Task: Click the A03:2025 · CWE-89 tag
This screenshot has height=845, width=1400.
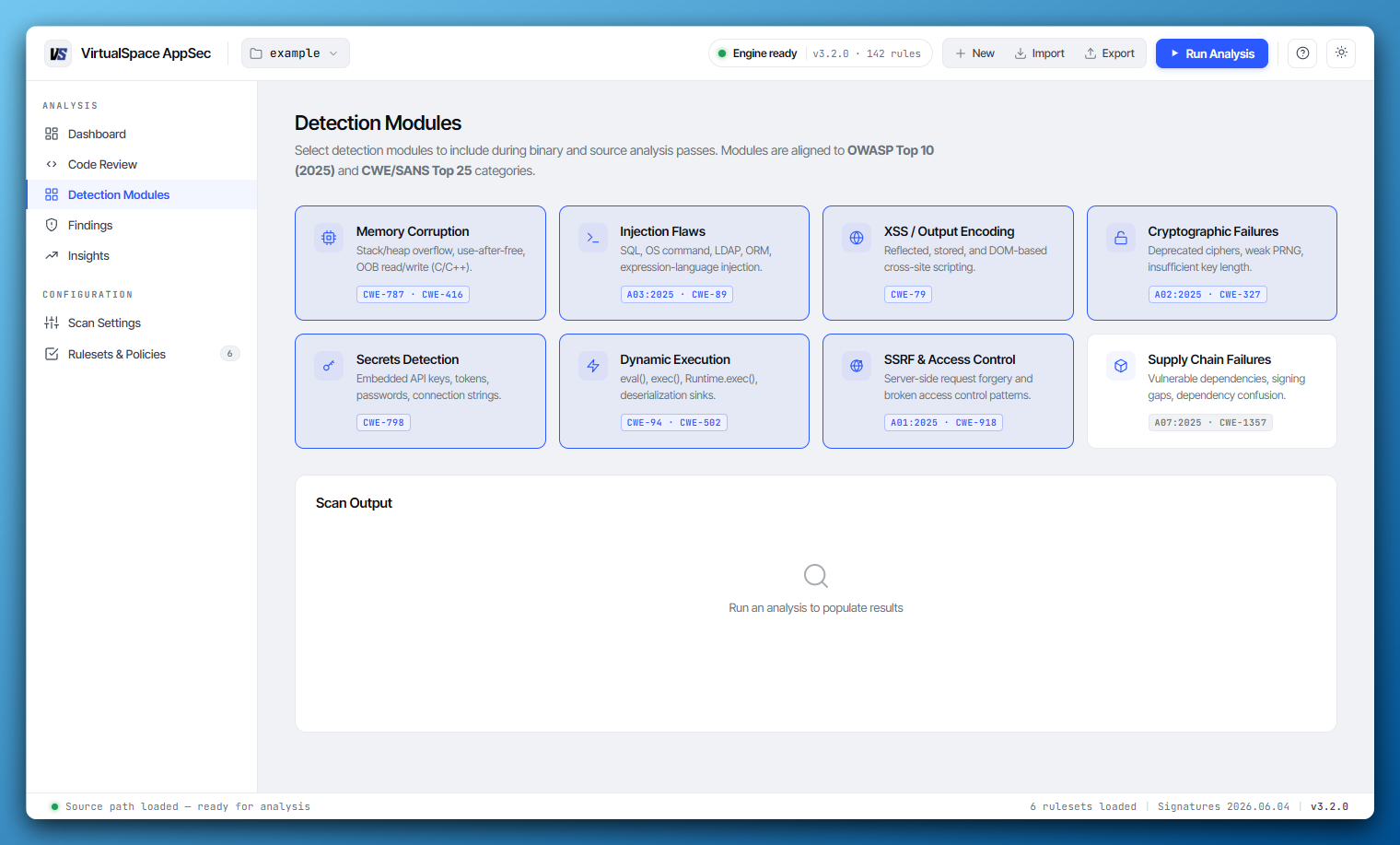Action: [677, 295]
